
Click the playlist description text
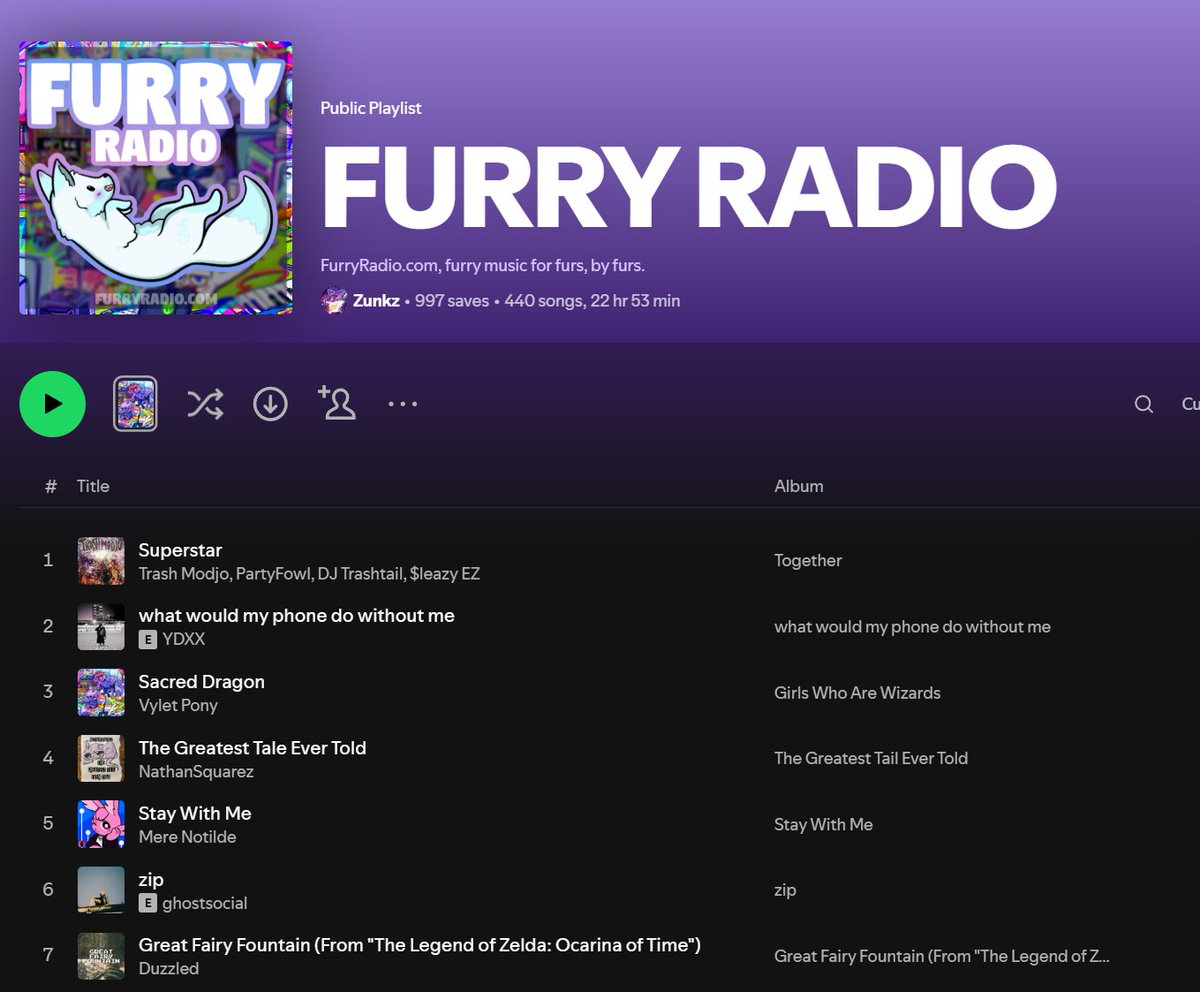(x=482, y=265)
